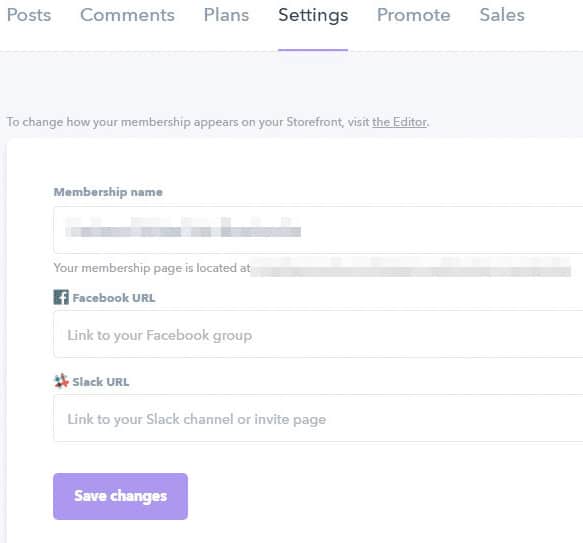
Task: Click the Facebook URL label text
Action: click(x=114, y=298)
